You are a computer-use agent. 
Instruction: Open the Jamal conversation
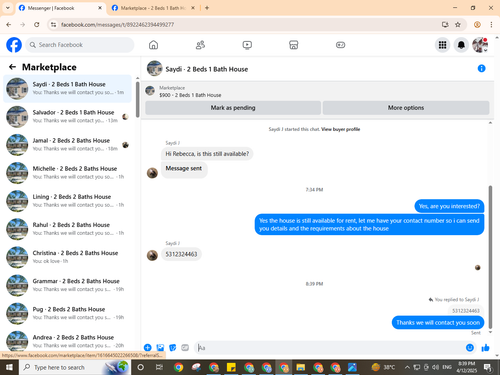click(x=67, y=145)
